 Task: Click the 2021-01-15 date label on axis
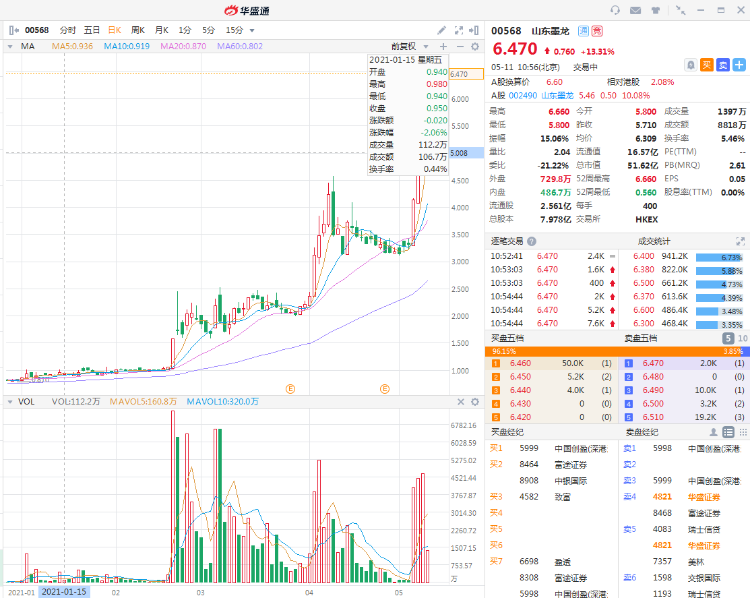point(64,592)
